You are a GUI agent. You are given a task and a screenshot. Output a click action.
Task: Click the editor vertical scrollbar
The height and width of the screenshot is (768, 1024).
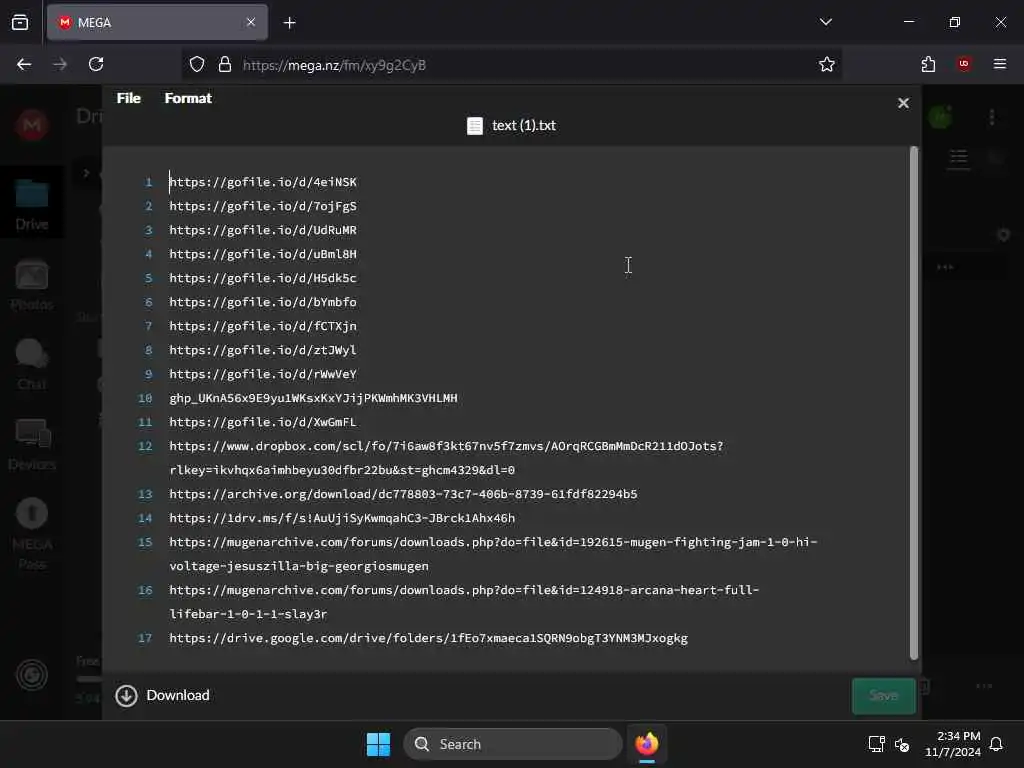coord(914,403)
